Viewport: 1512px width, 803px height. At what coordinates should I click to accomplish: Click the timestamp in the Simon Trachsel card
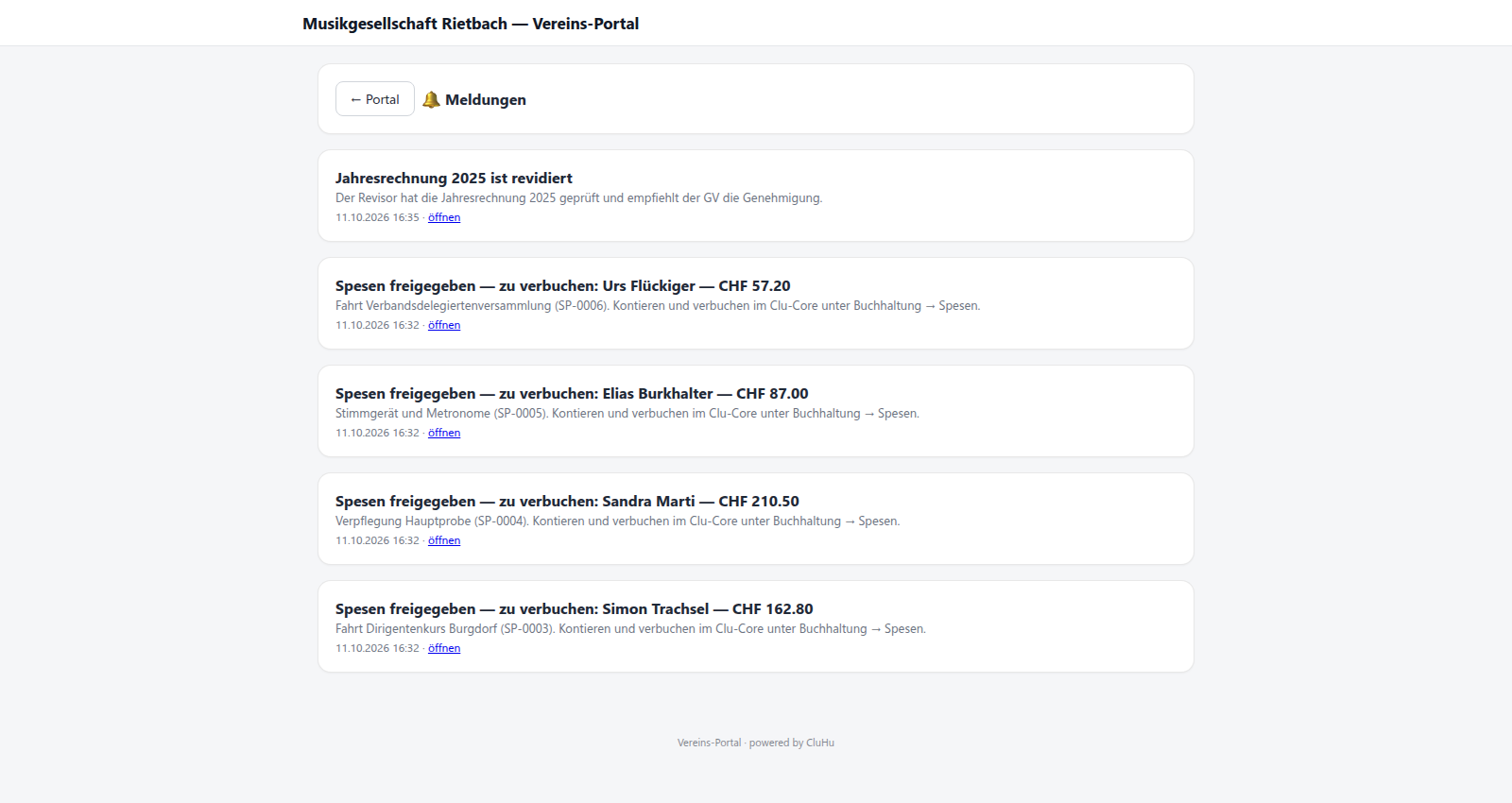377,648
